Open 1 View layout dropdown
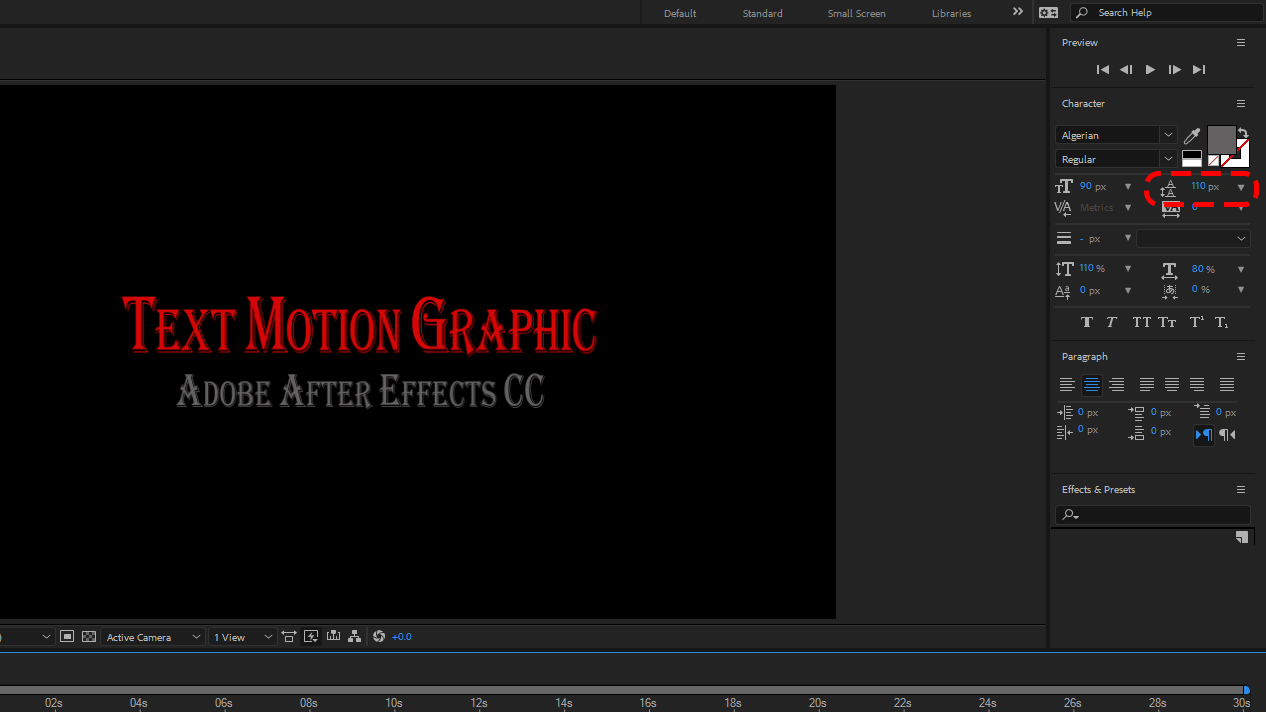 (x=243, y=637)
